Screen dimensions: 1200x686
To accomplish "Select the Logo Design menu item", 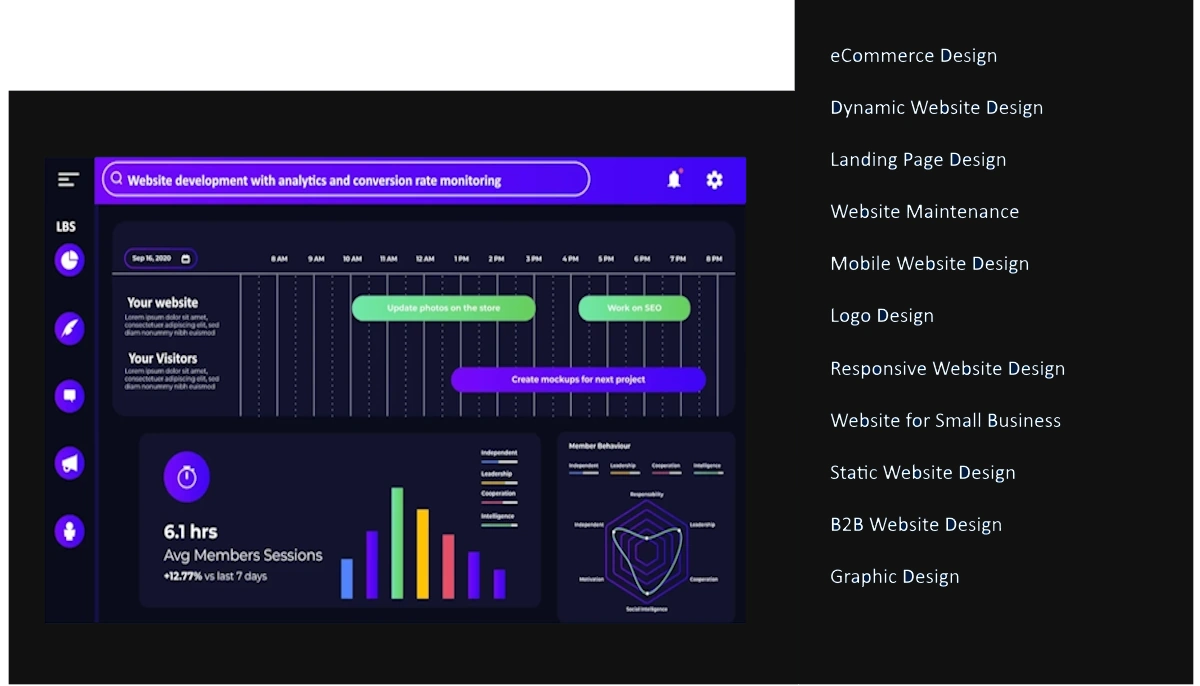I will pyautogui.click(x=882, y=316).
